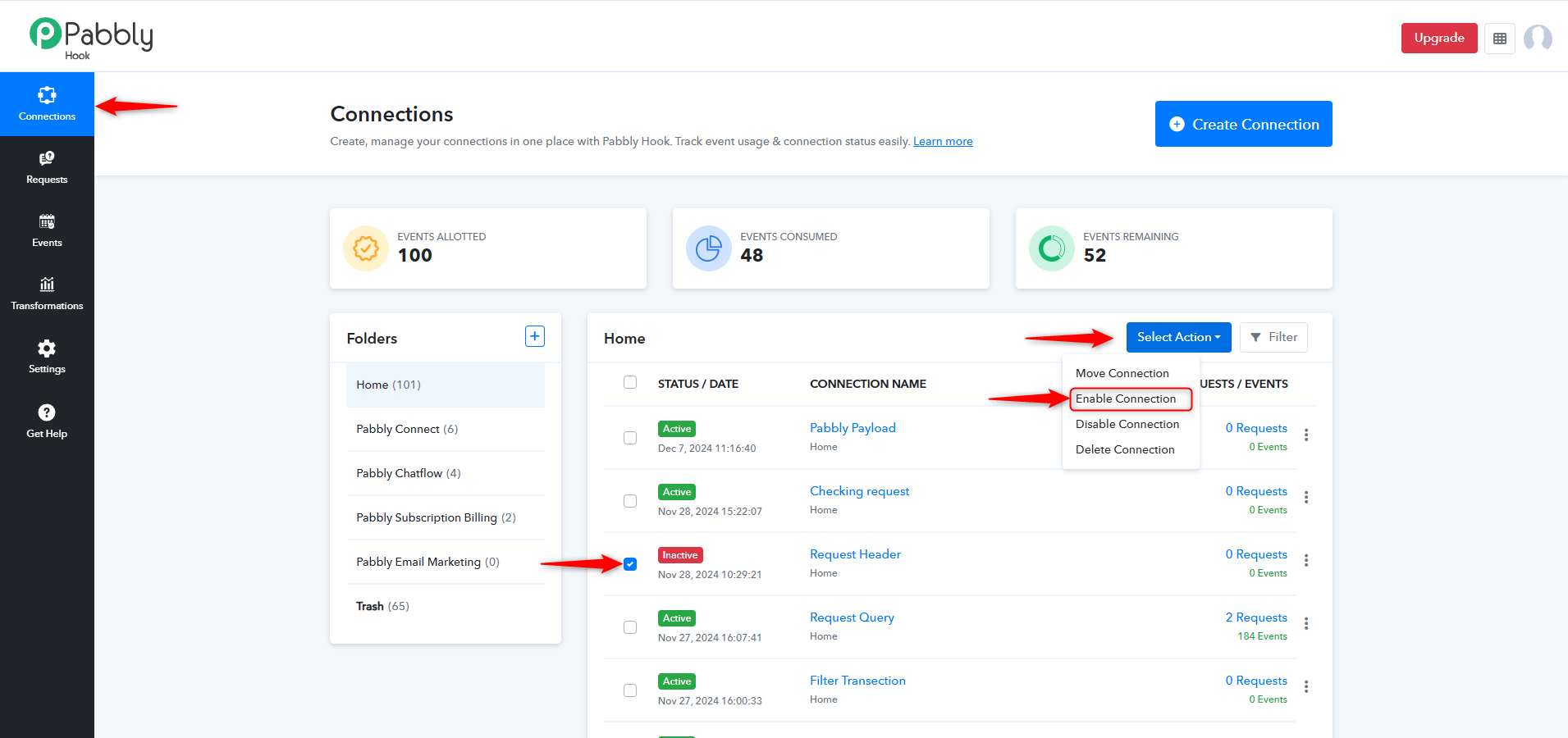Click the STATUS / DATE column header
The width and height of the screenshot is (1568, 738).
(698, 384)
